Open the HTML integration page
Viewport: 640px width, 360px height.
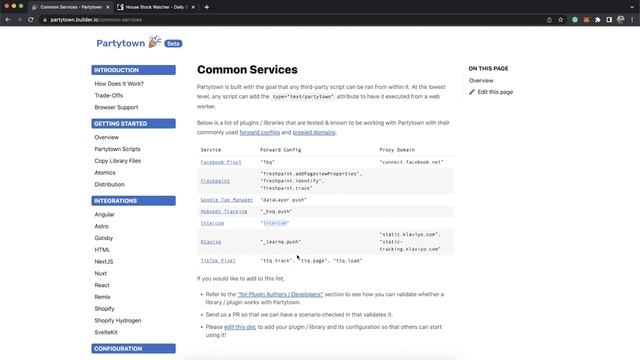pos(102,250)
